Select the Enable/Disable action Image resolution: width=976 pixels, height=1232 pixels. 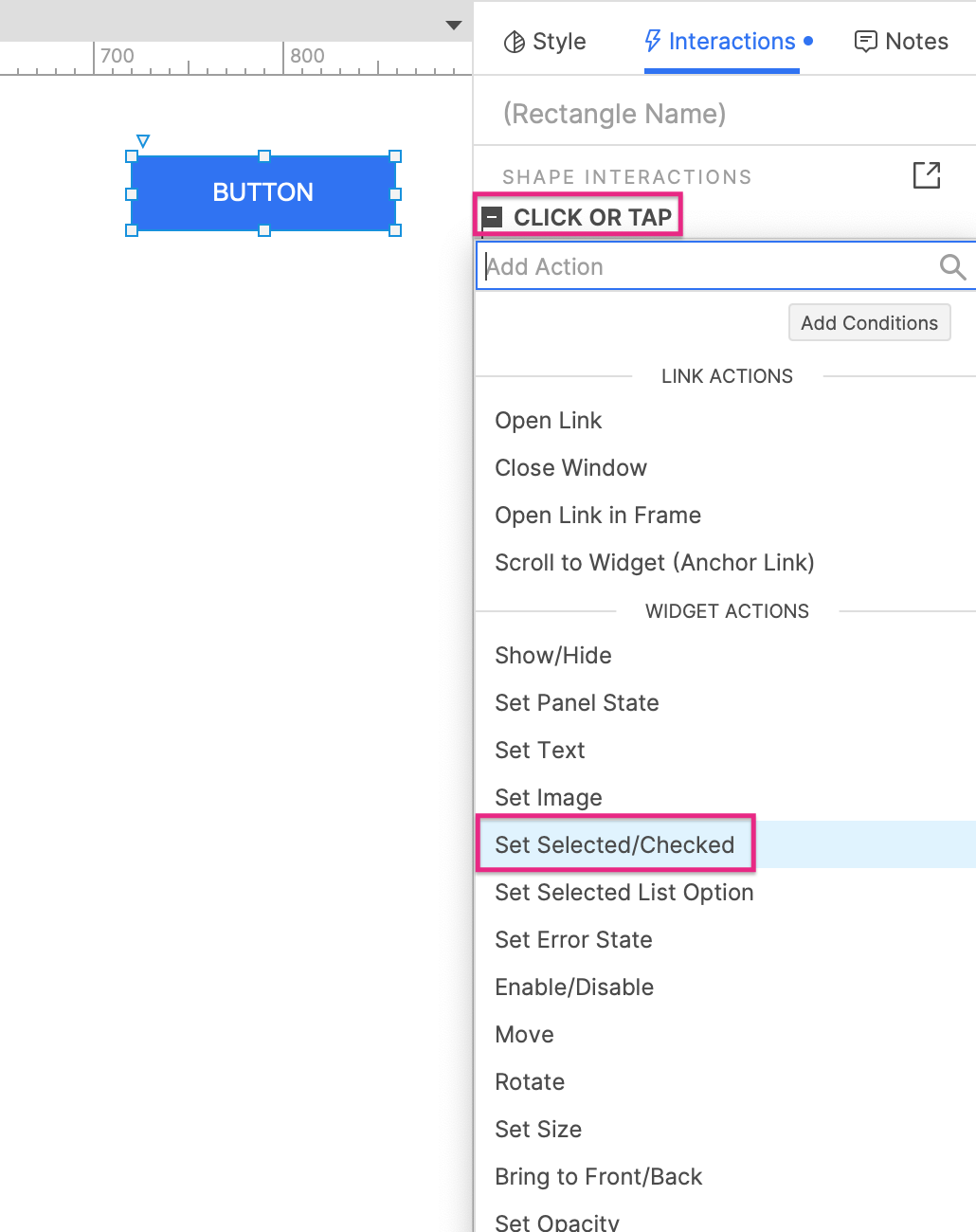coord(574,987)
